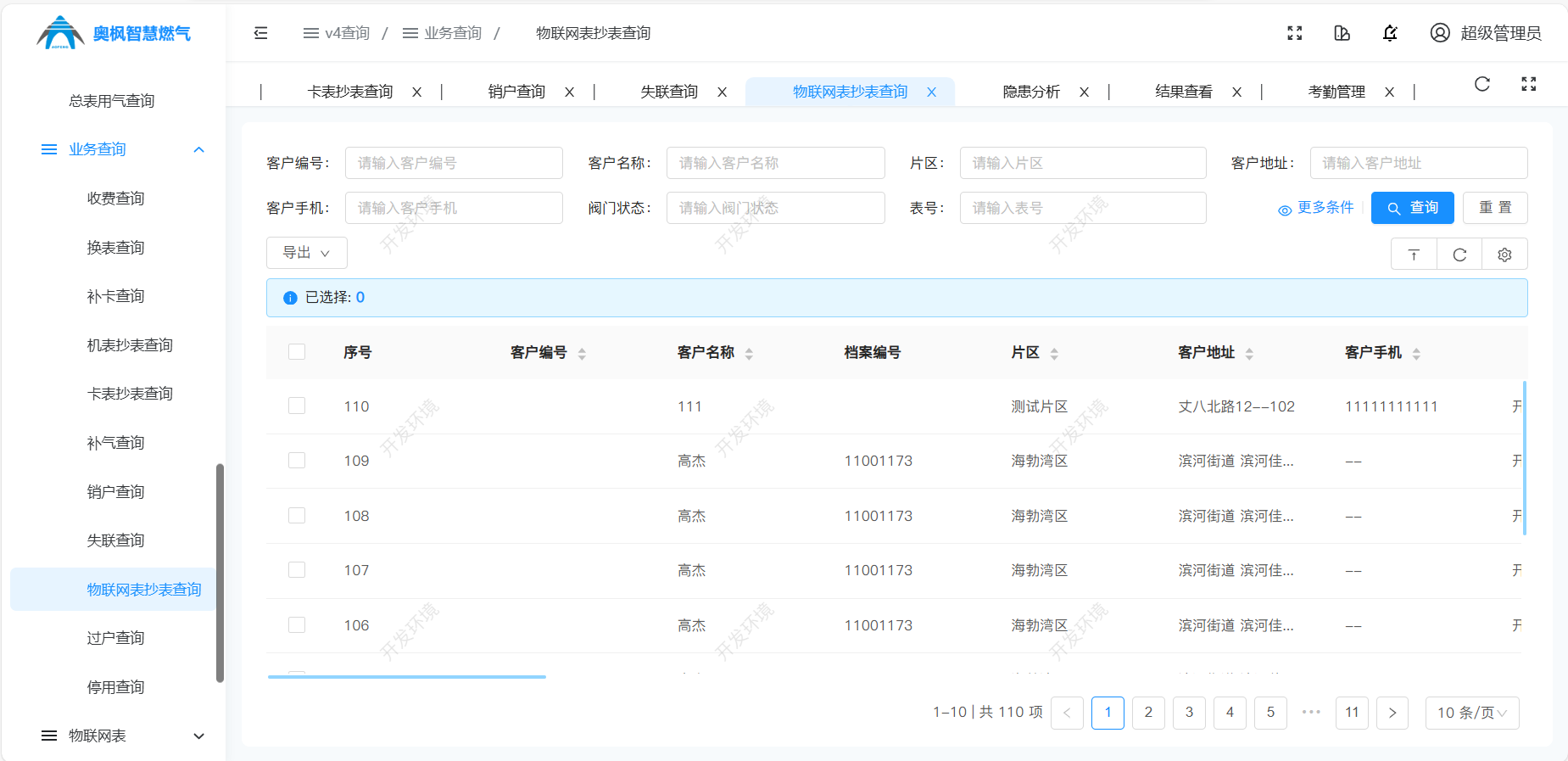The image size is (1568, 761).
Task: Close the 结果查看 tab
Action: (1237, 92)
